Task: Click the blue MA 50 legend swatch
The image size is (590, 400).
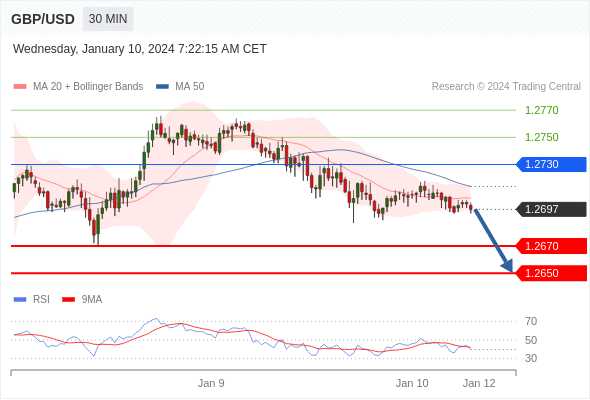Action: tap(162, 87)
